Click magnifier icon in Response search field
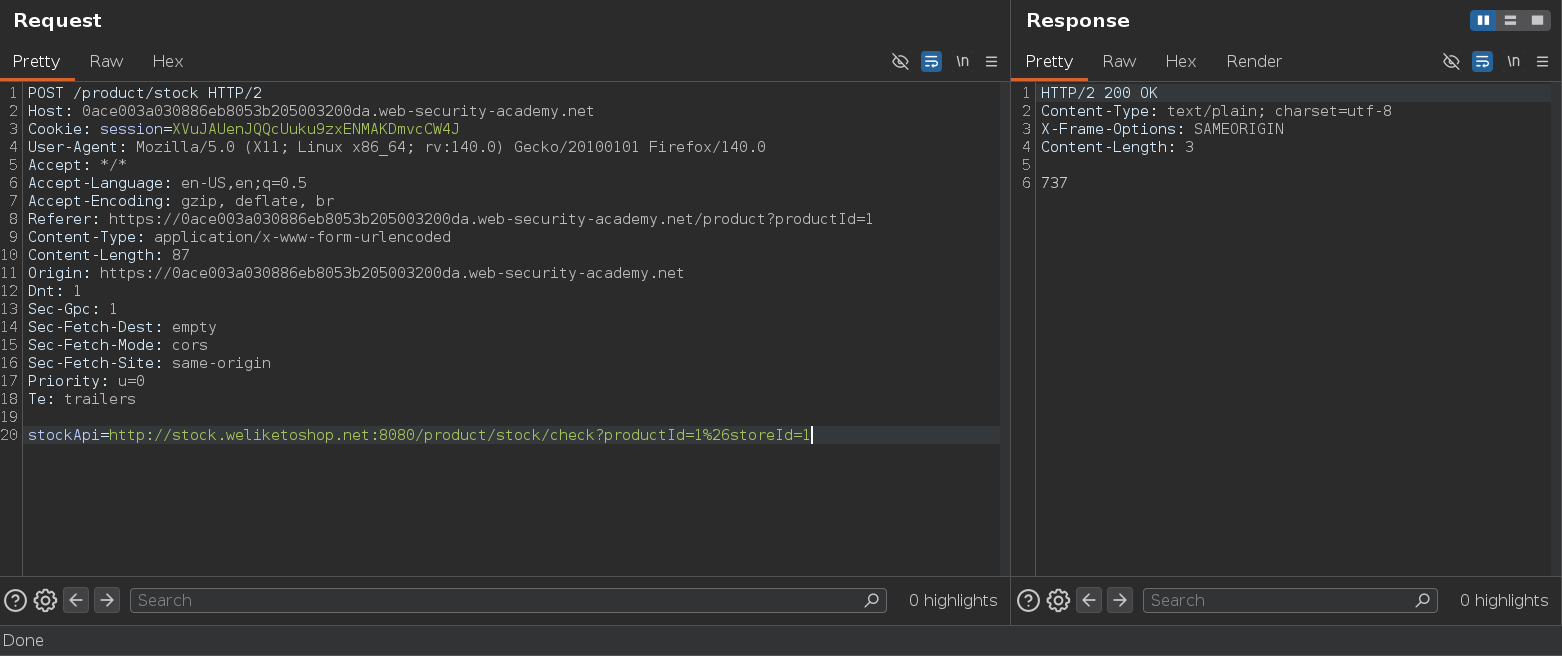The width and height of the screenshot is (1562, 656). point(1422,600)
